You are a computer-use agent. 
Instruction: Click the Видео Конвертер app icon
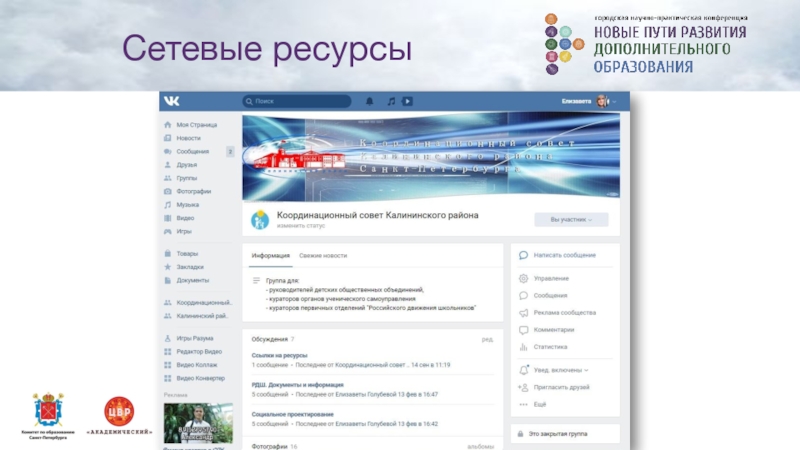[167, 378]
